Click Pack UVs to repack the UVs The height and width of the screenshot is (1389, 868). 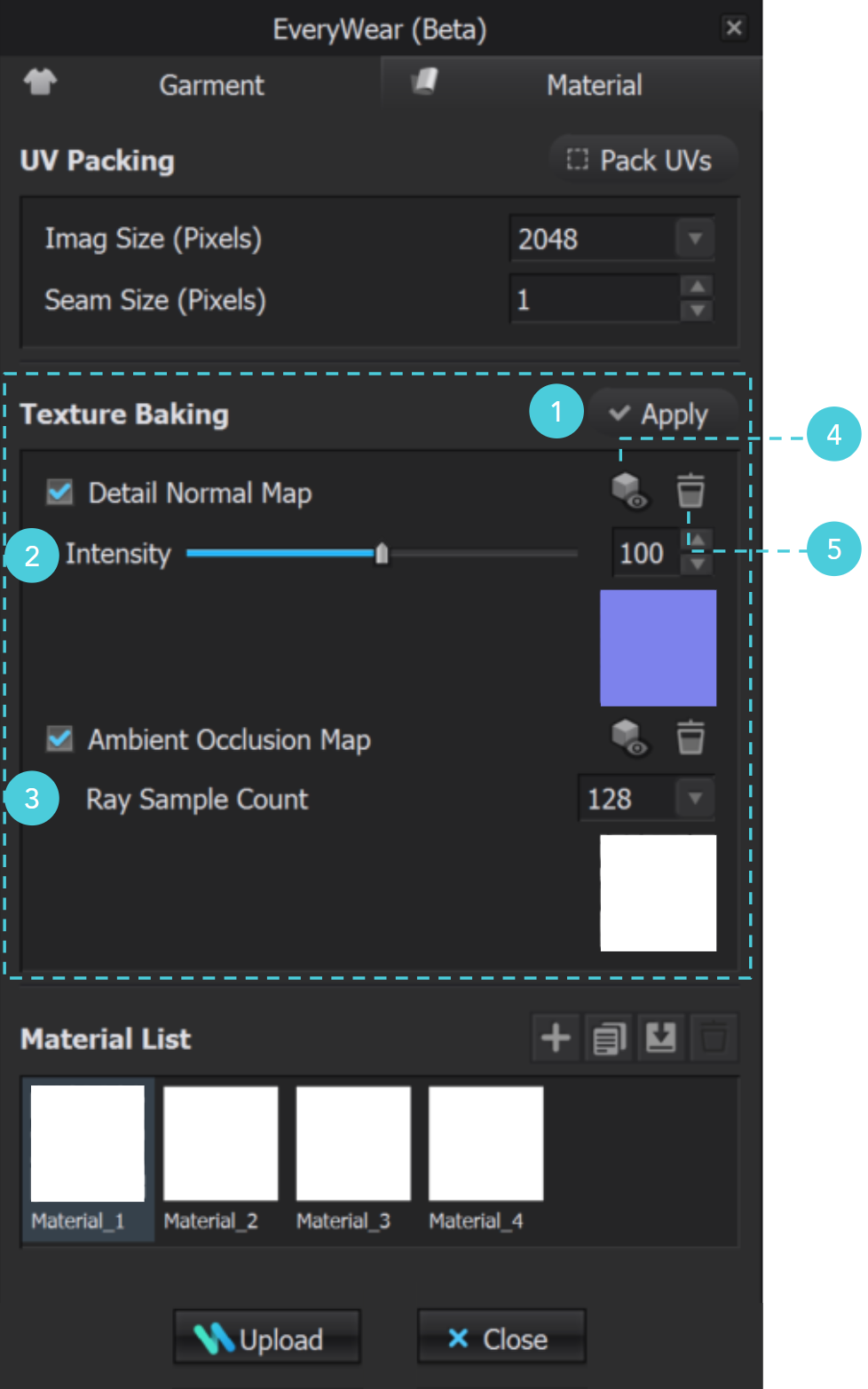pos(642,160)
